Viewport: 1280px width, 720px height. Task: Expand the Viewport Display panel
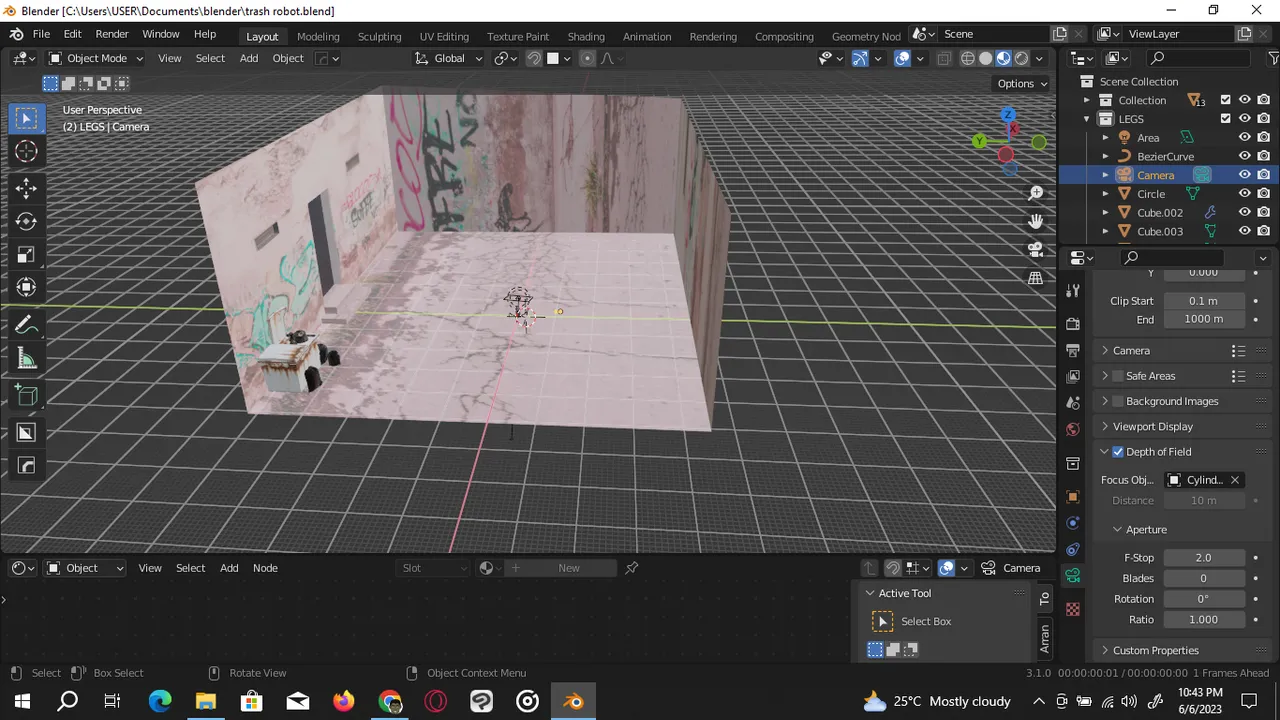point(1105,427)
